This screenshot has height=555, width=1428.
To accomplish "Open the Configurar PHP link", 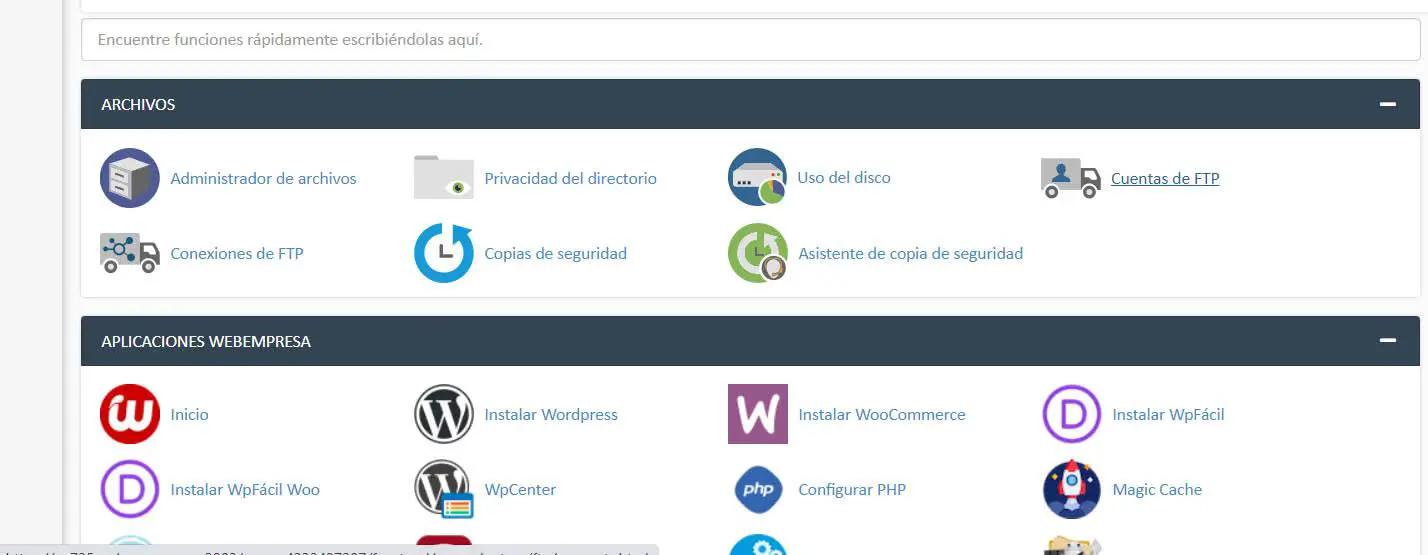I will [852, 489].
